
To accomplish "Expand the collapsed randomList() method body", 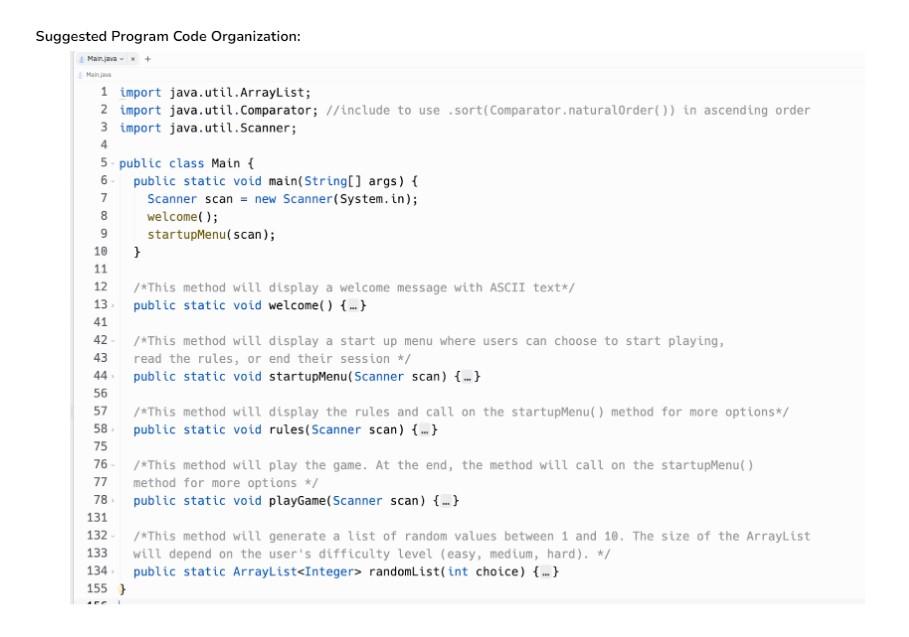I will click(543, 571).
